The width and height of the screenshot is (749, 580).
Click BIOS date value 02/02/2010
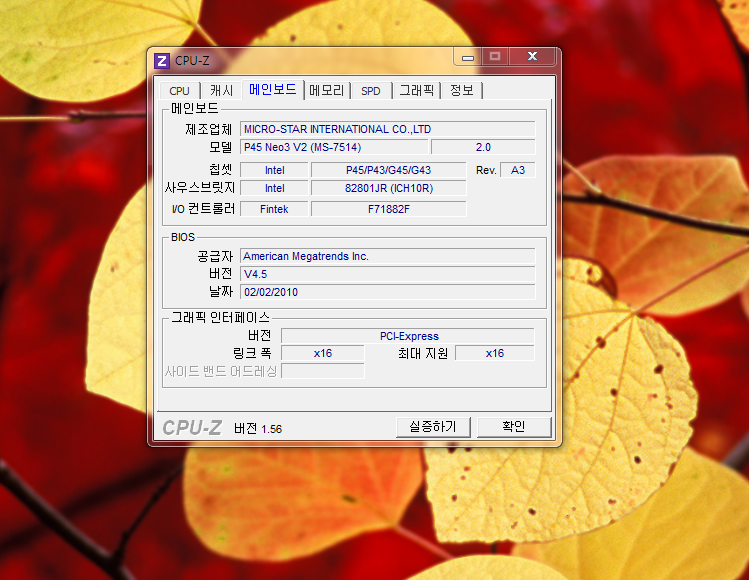click(387, 292)
